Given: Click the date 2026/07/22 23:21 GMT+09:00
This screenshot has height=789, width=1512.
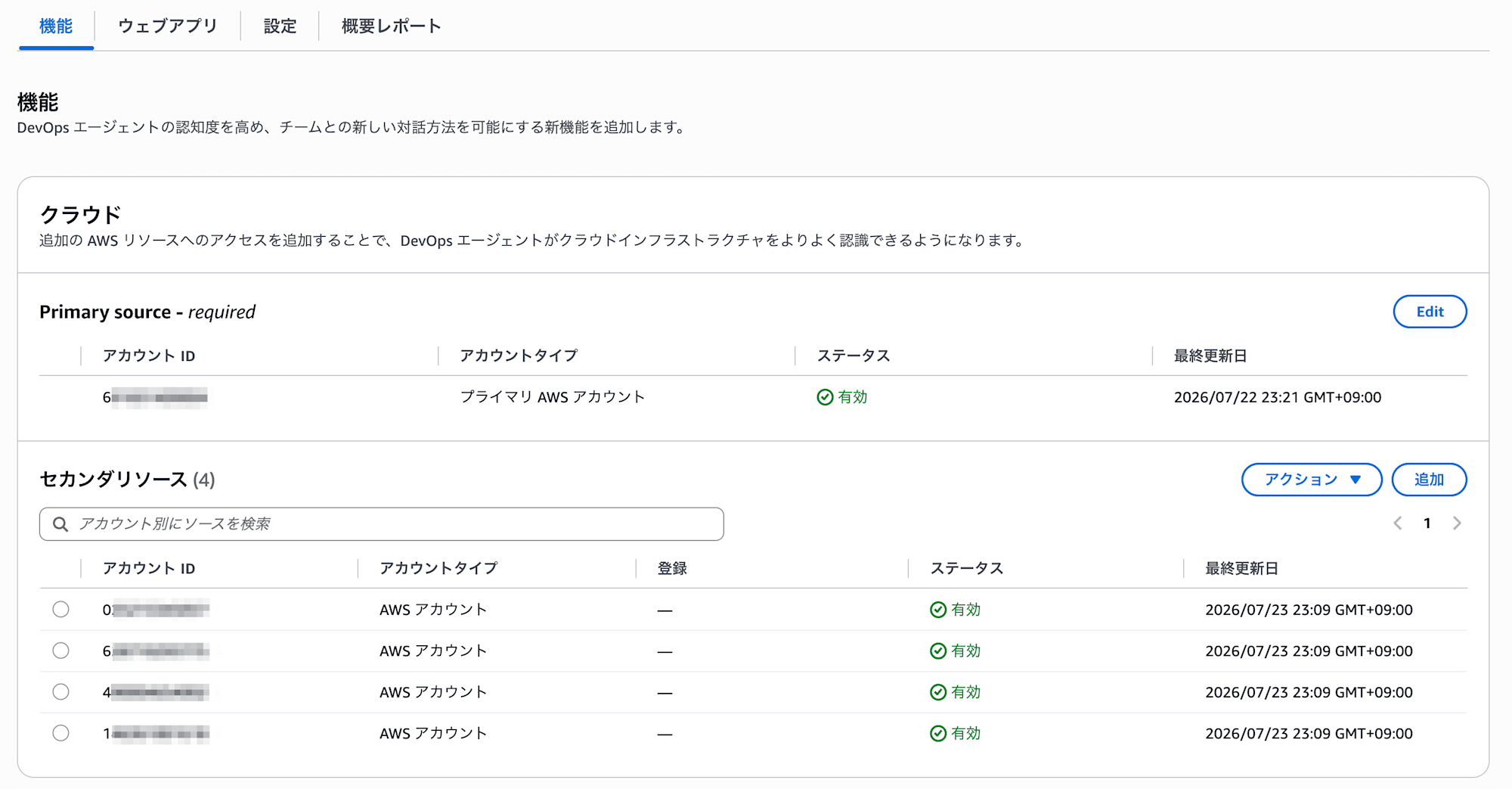Looking at the screenshot, I should tap(1278, 397).
